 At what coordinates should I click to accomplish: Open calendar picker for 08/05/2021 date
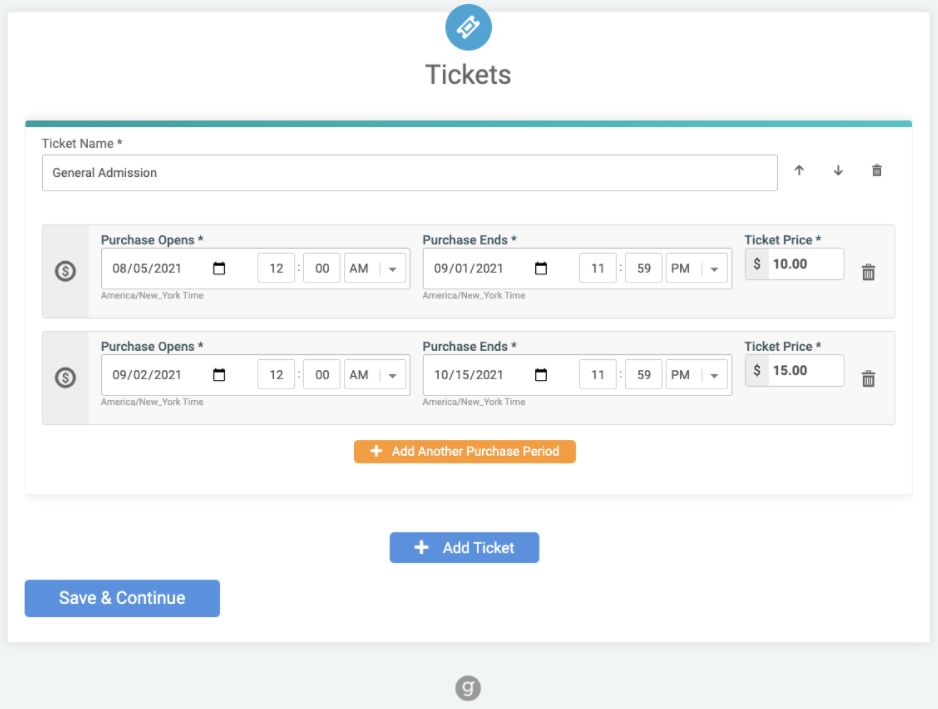[219, 269]
